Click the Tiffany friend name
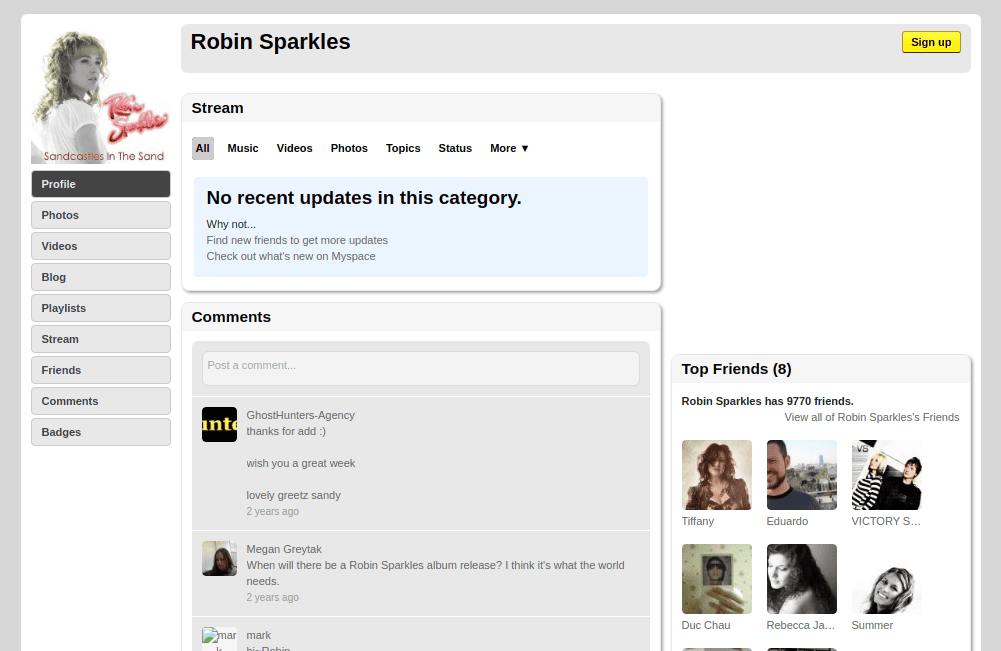1001x651 pixels. coord(697,521)
